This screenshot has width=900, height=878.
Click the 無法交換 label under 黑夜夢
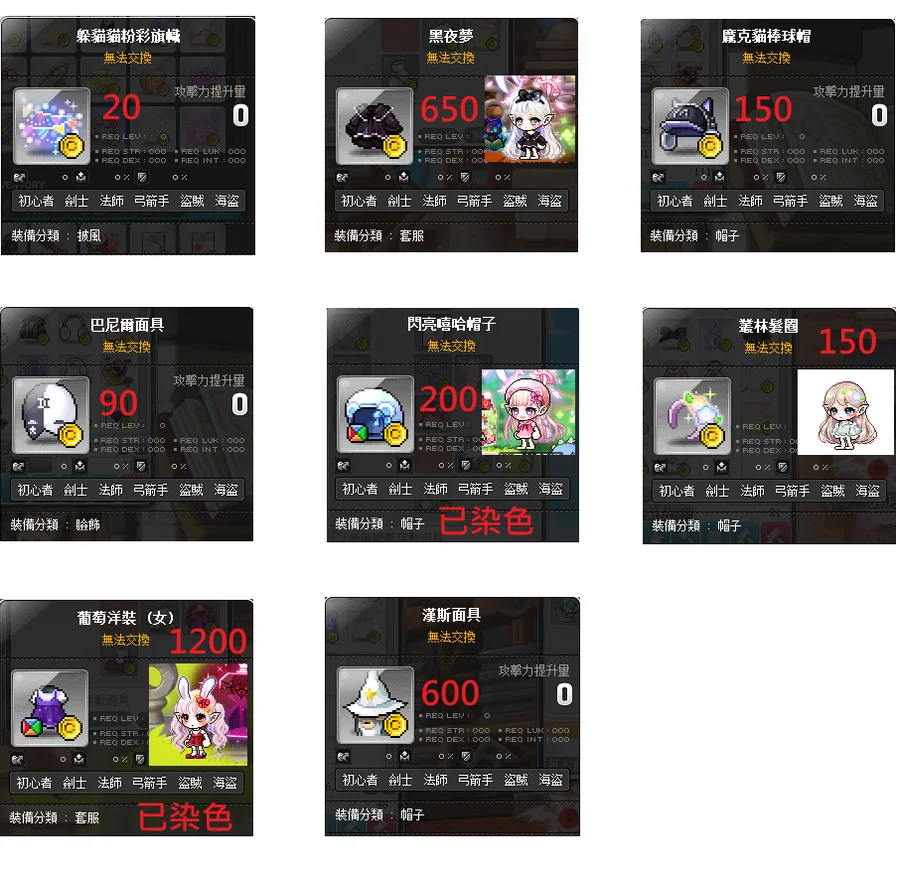pyautogui.click(x=451, y=58)
